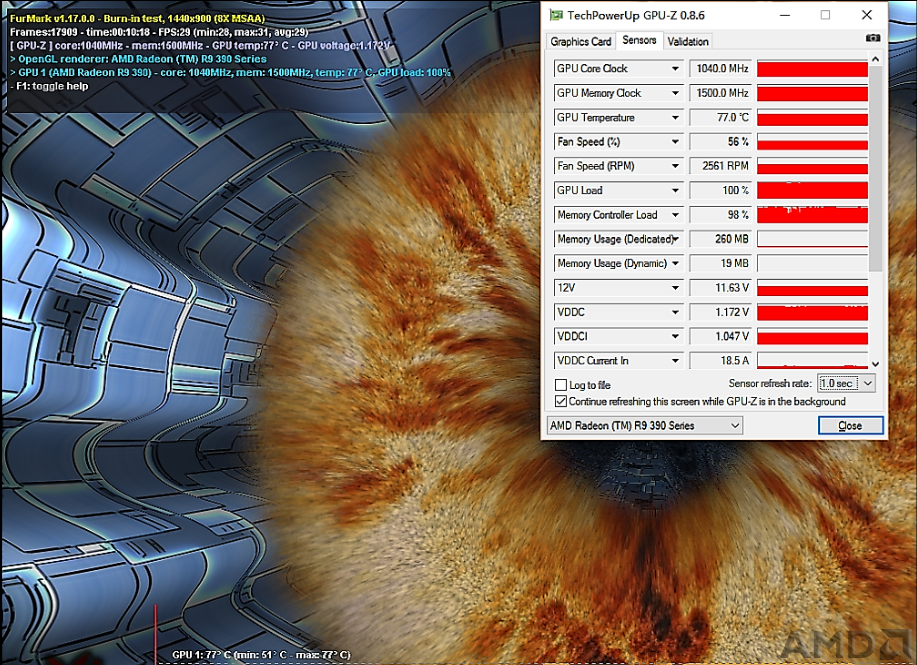Click the sensors list scroll down arrow

(x=875, y=364)
